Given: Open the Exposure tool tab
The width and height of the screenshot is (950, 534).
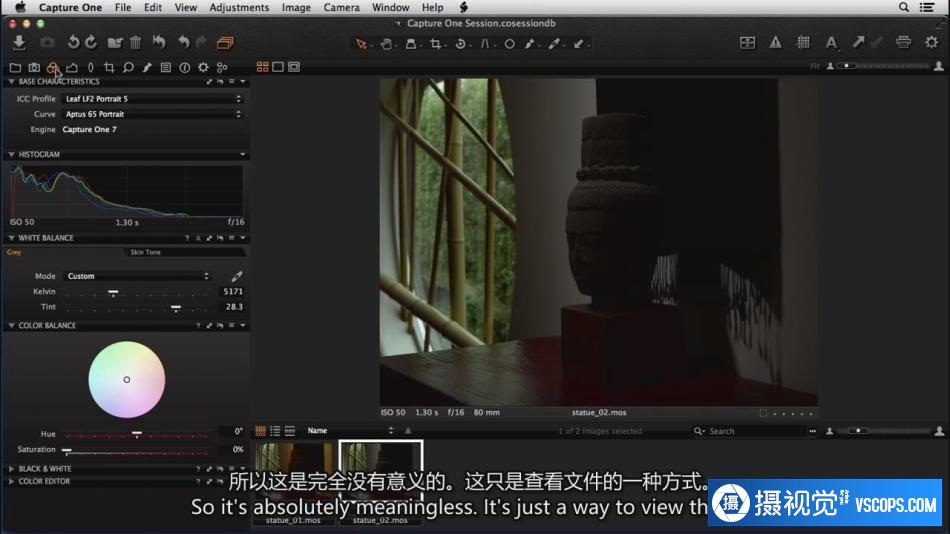Looking at the screenshot, I should (x=72, y=67).
